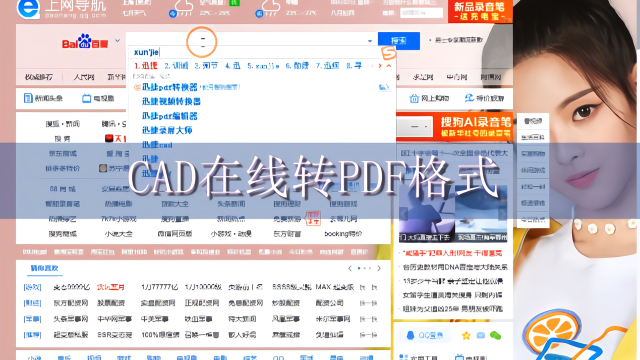This screenshot has height=360, width=640.
Task: Open the 东方配资网 link
Action: (71, 303)
